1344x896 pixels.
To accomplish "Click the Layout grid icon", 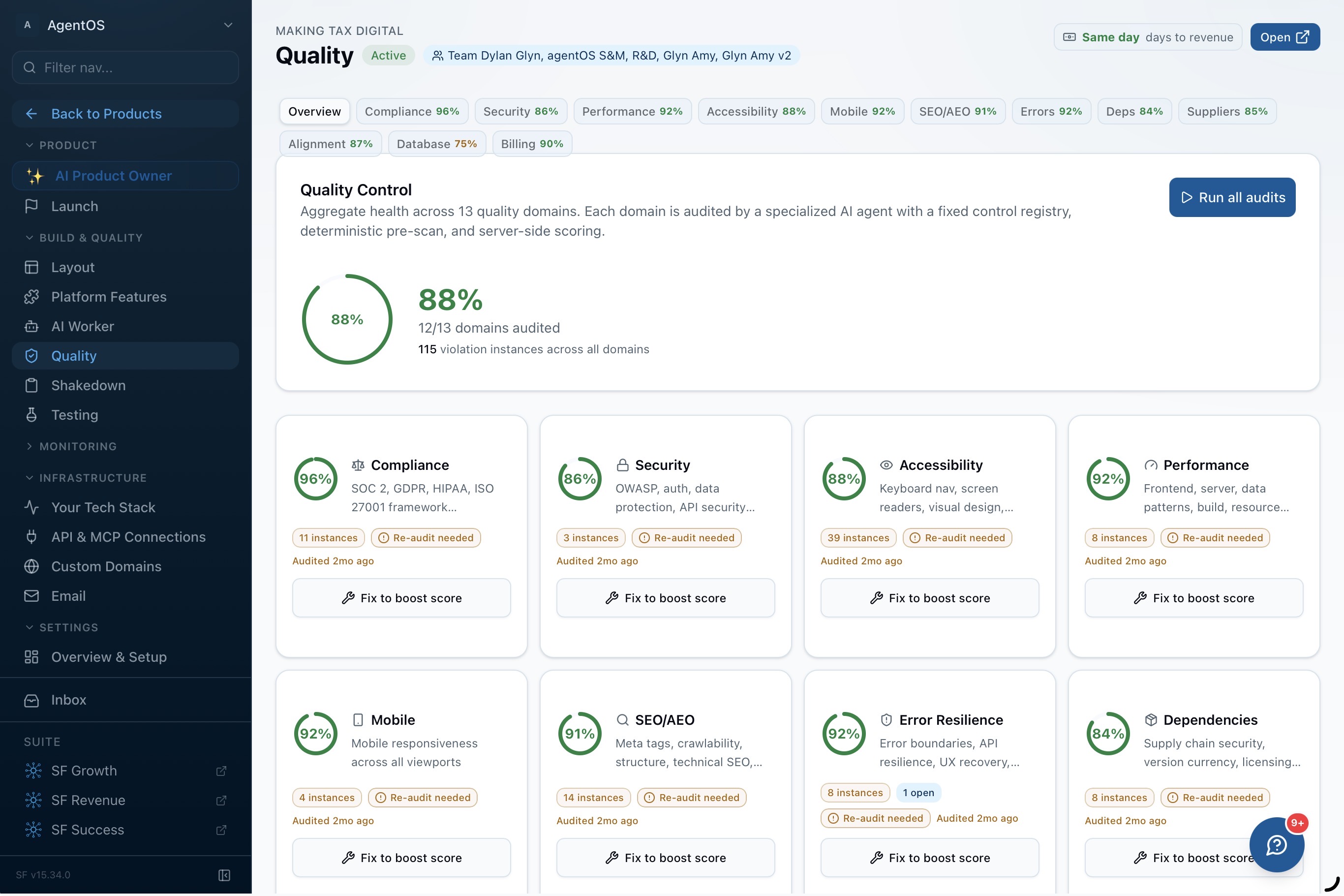I will [x=31, y=267].
